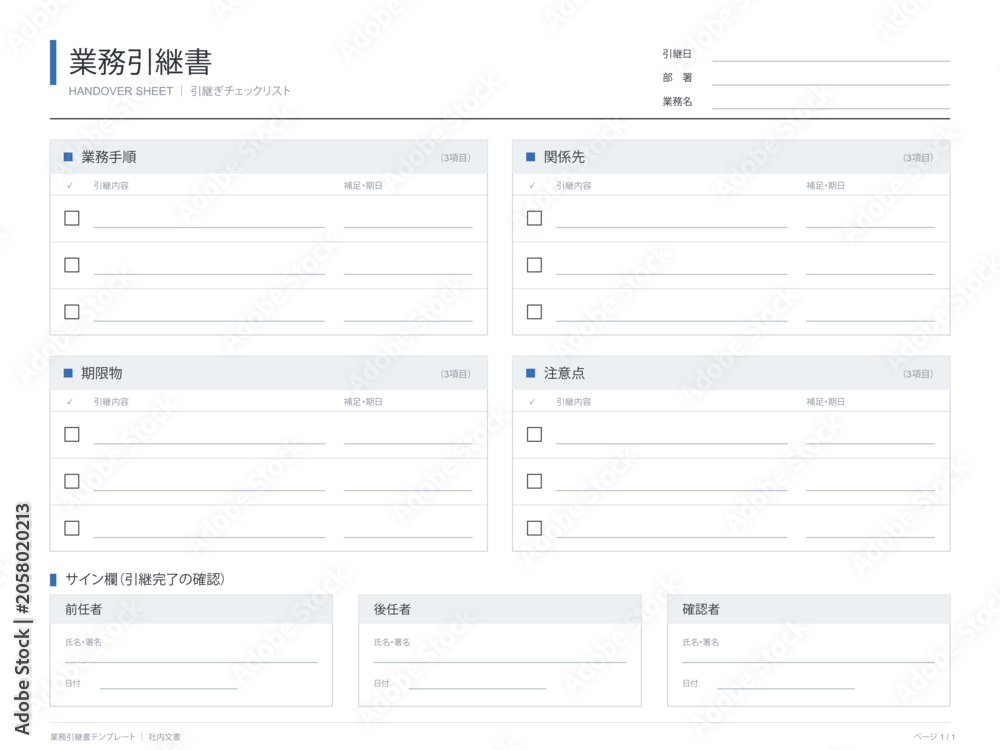Image resolution: width=1000 pixels, height=750 pixels.
Task: Check last checkbox in 注意点 section
Action: 534,528
